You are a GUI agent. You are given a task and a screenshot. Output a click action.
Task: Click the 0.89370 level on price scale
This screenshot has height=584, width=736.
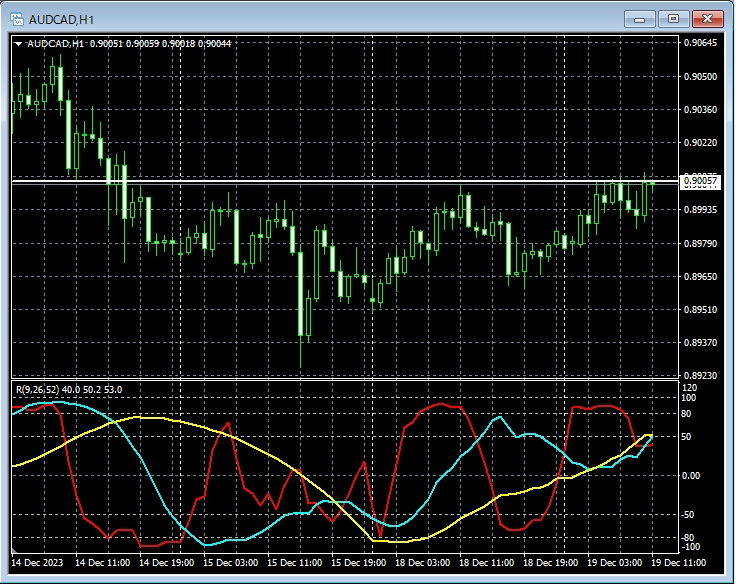(699, 343)
